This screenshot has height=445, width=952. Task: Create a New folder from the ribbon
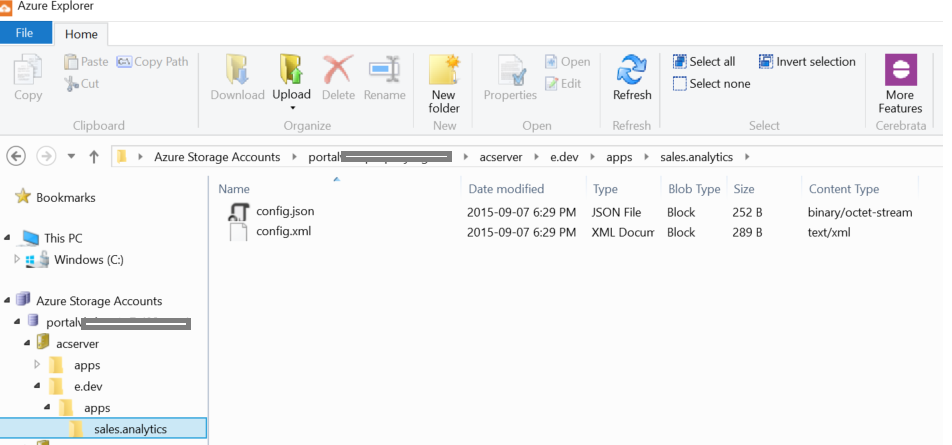[x=443, y=83]
